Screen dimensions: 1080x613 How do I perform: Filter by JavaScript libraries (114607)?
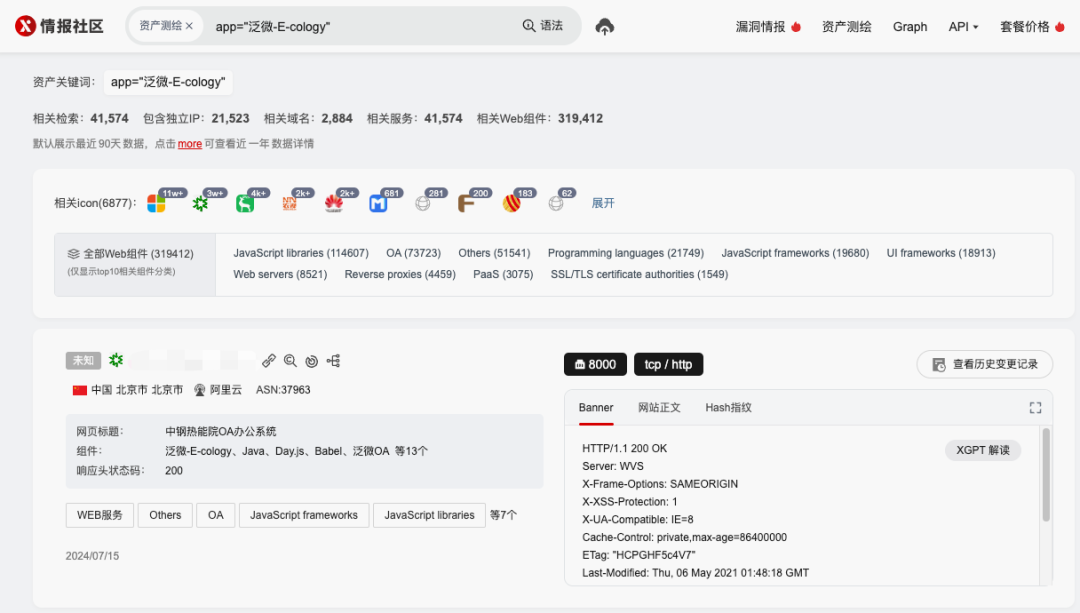[301, 253]
